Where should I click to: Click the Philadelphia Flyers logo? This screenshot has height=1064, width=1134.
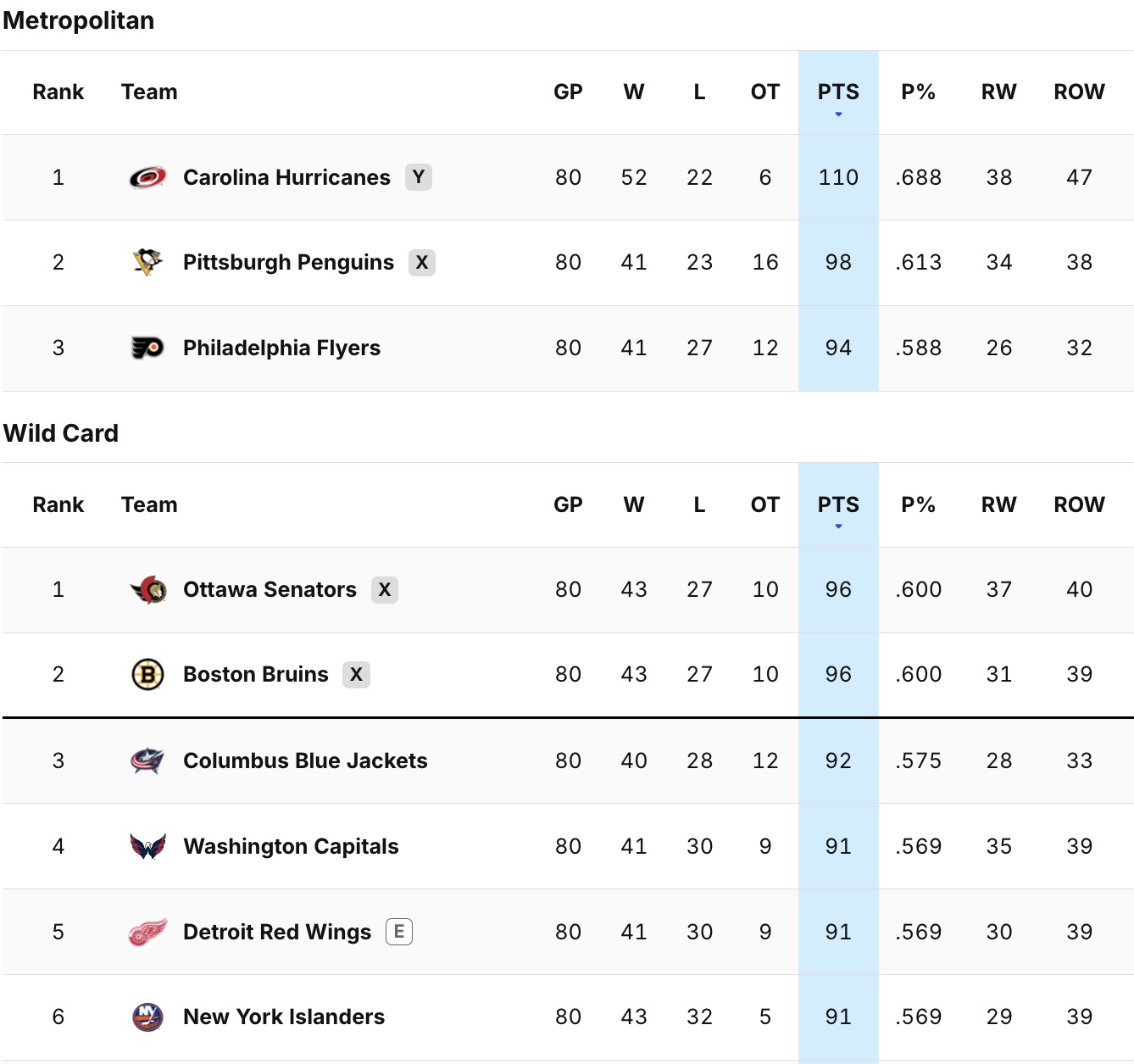pos(147,348)
